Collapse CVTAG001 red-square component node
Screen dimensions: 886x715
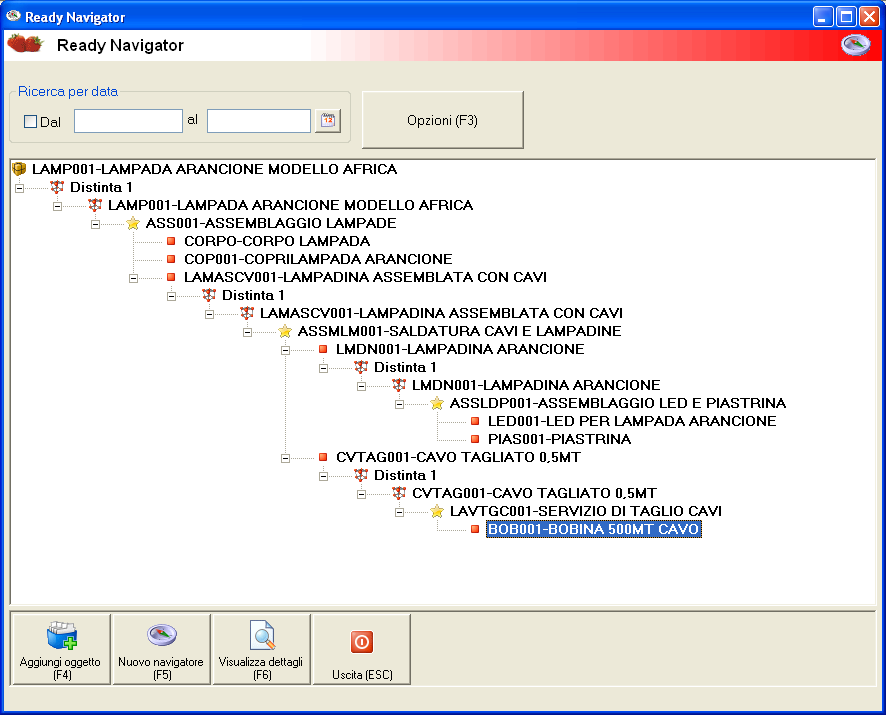tap(285, 458)
